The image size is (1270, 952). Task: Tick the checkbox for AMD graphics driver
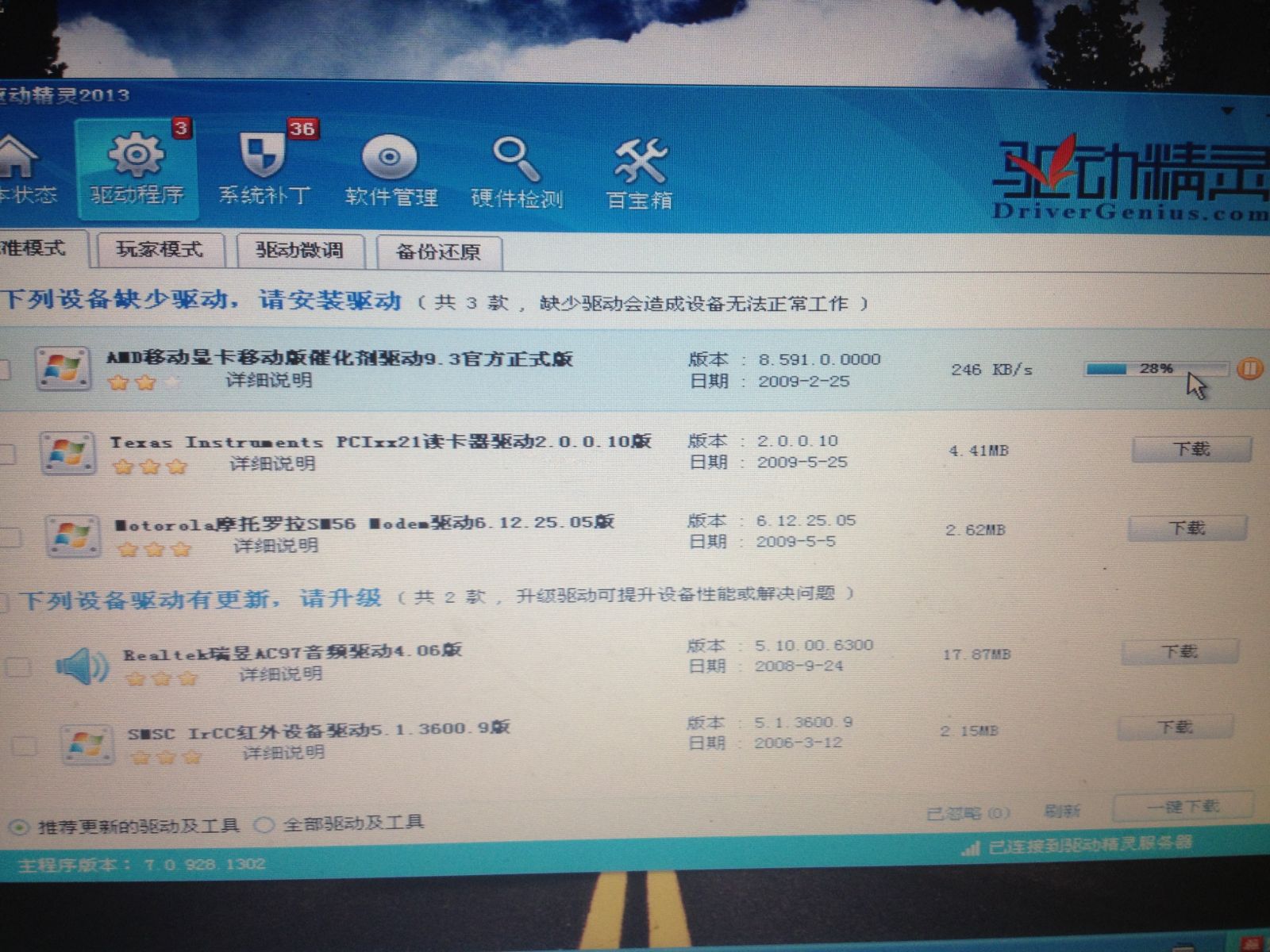(4, 370)
